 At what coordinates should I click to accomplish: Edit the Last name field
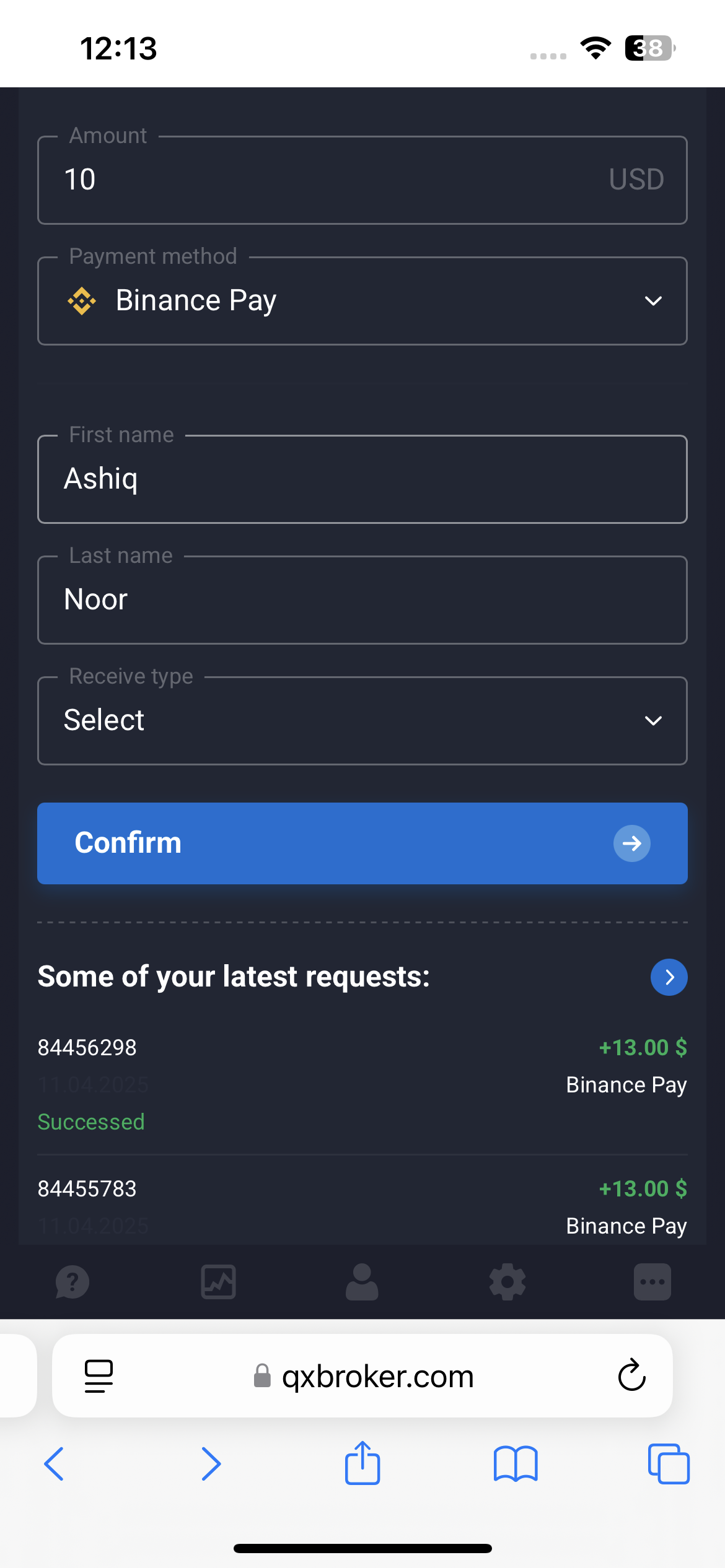362,600
